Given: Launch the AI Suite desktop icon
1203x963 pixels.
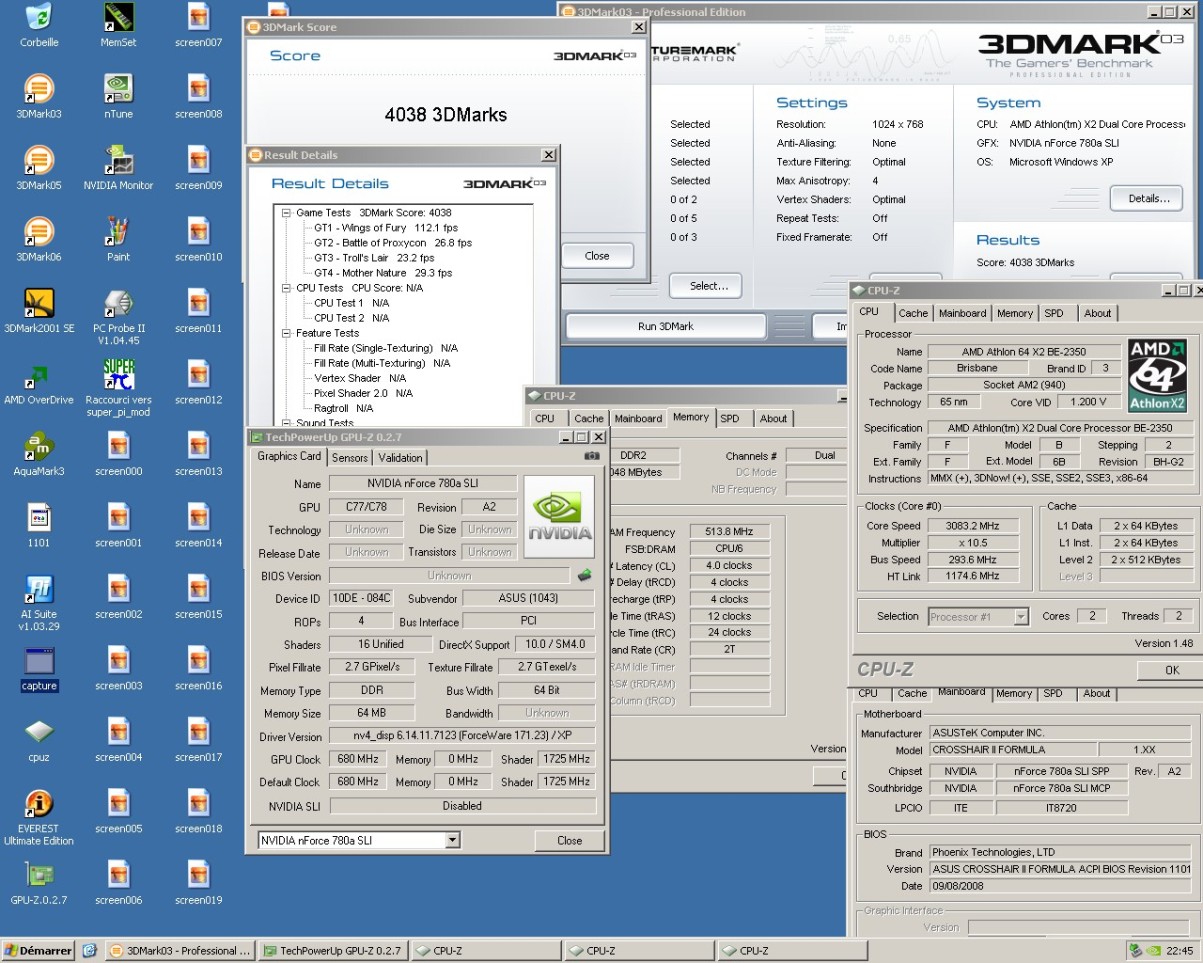Looking at the screenshot, I should coord(39,589).
